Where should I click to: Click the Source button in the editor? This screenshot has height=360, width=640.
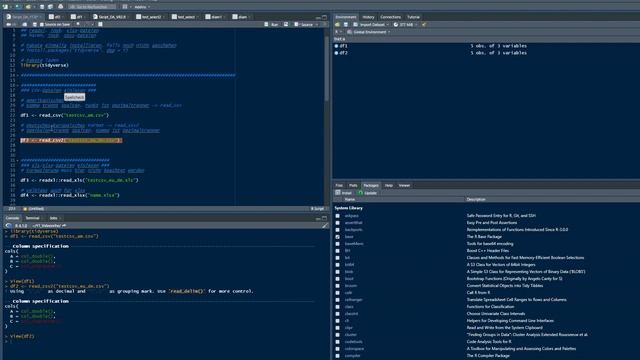tap(304, 24)
